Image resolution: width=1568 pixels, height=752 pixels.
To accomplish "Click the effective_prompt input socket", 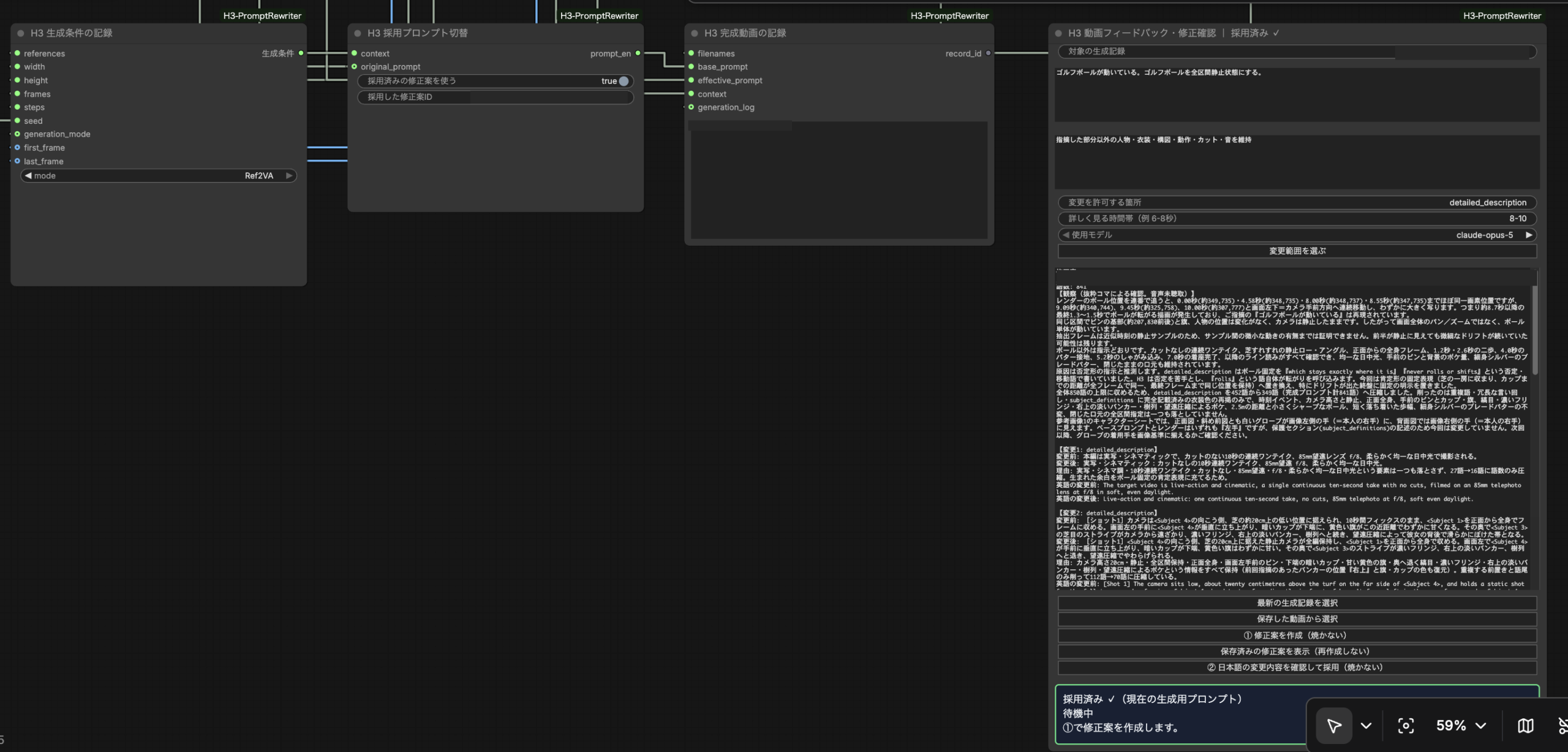I will pyautogui.click(x=691, y=80).
